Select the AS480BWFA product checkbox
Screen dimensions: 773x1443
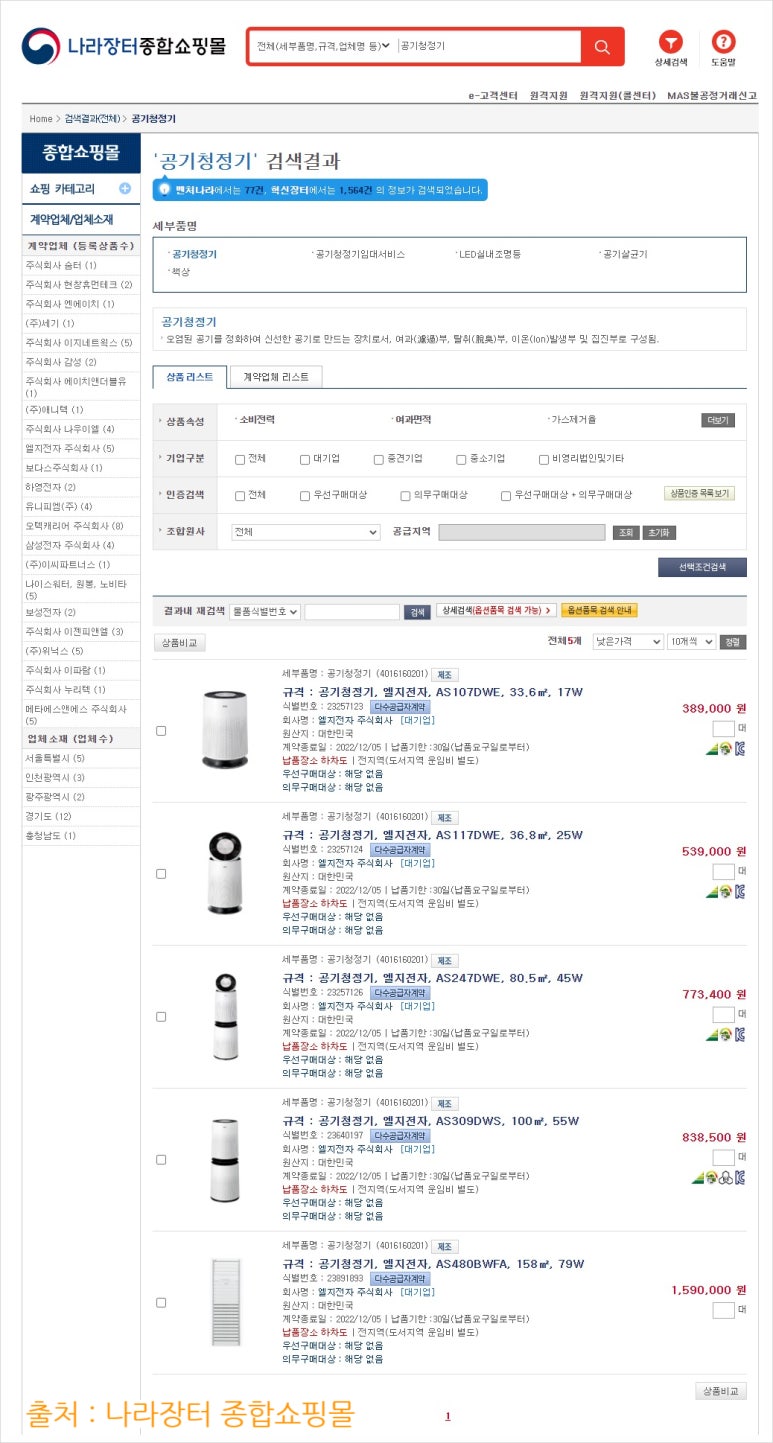click(162, 1303)
